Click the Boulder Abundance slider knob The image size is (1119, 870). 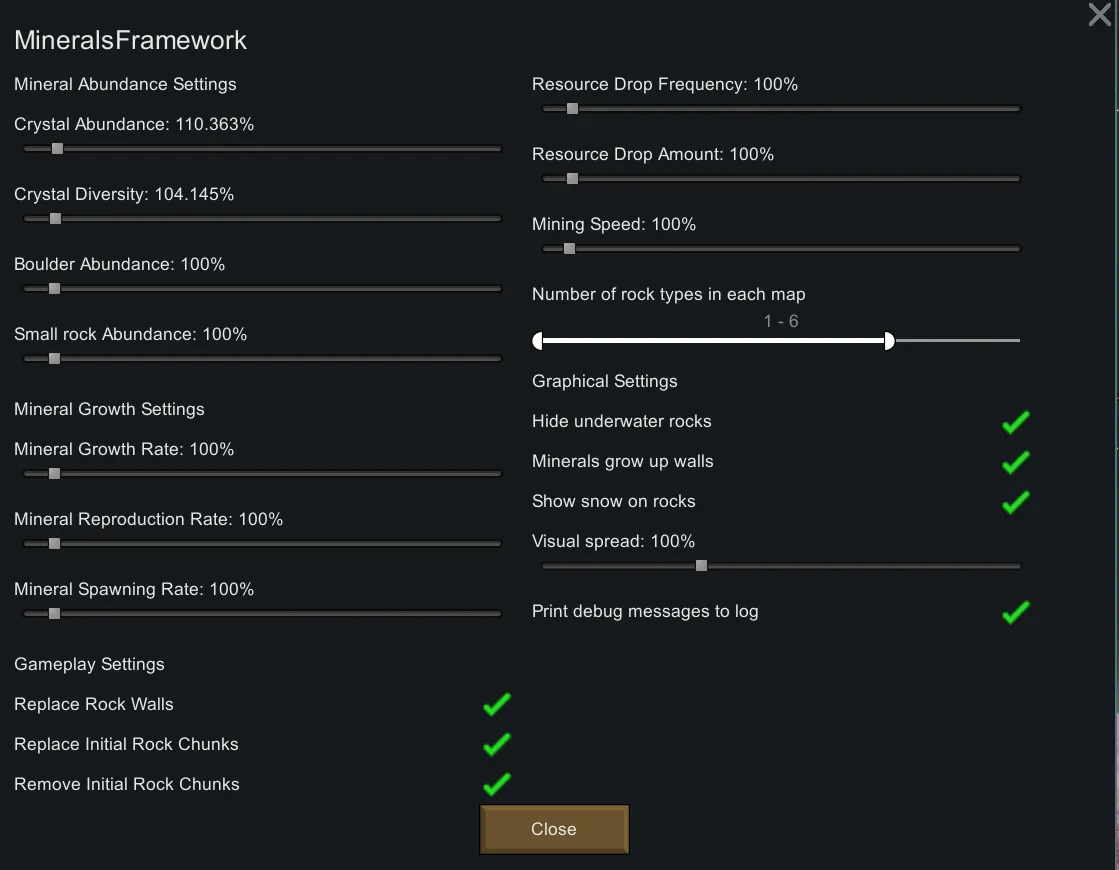click(x=54, y=289)
